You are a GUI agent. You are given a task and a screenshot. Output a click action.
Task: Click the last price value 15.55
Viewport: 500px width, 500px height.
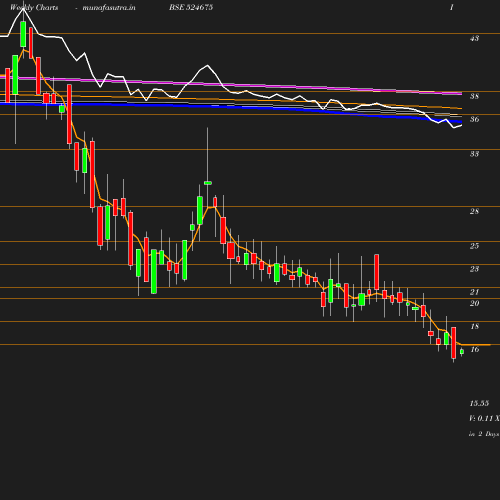point(479,403)
